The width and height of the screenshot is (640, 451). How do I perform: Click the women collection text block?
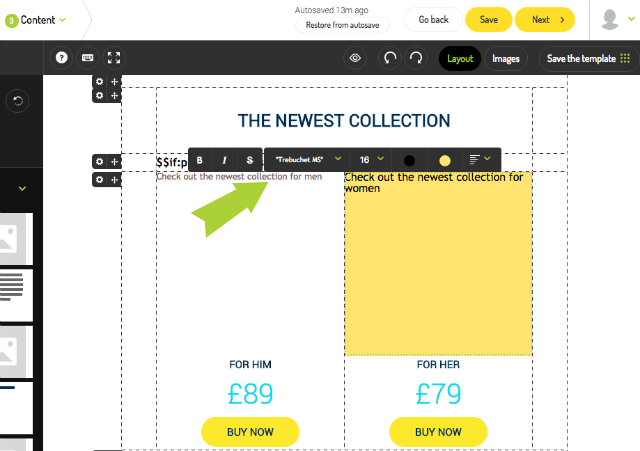pyautogui.click(x=438, y=264)
